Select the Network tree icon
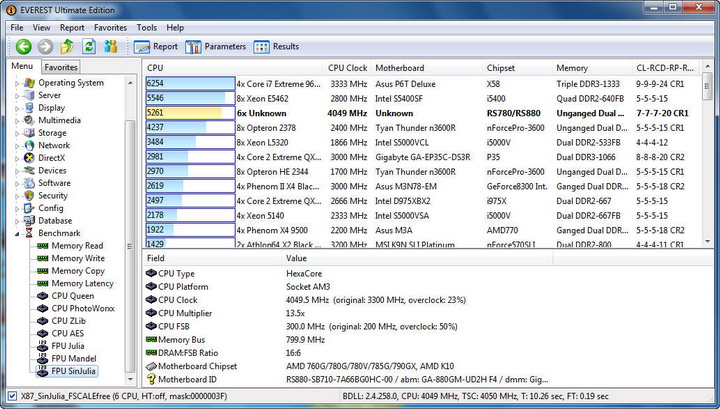This screenshot has height=409, width=720. [x=29, y=146]
